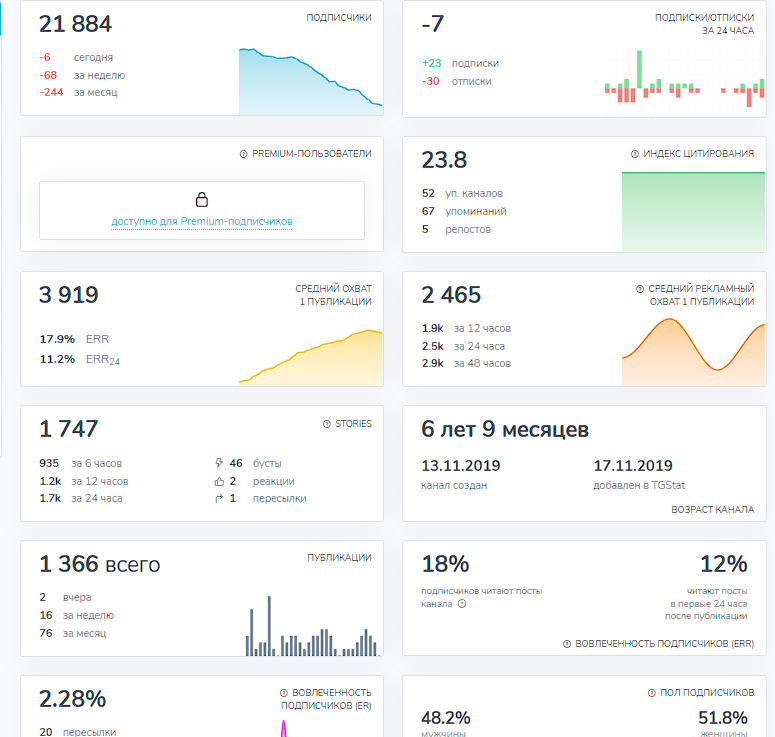Click the '5 репостов' row
The height and width of the screenshot is (737, 775).
pos(456,229)
